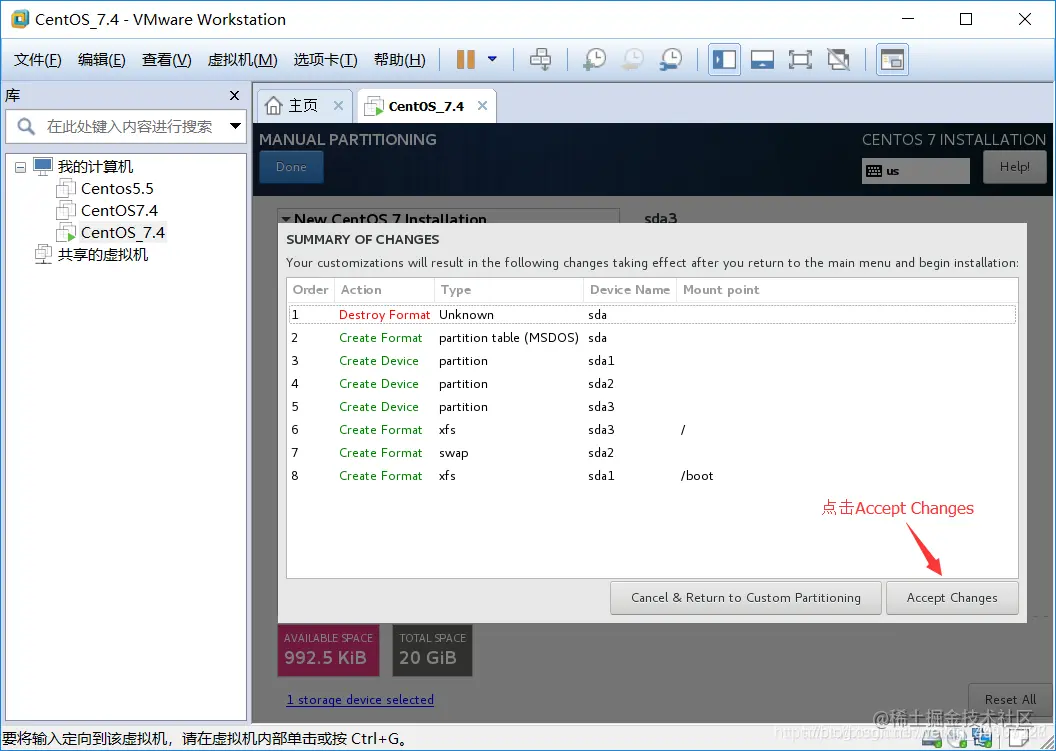This screenshot has height=751, width=1056.
Task: Click Accept Changes button
Action: click(952, 597)
